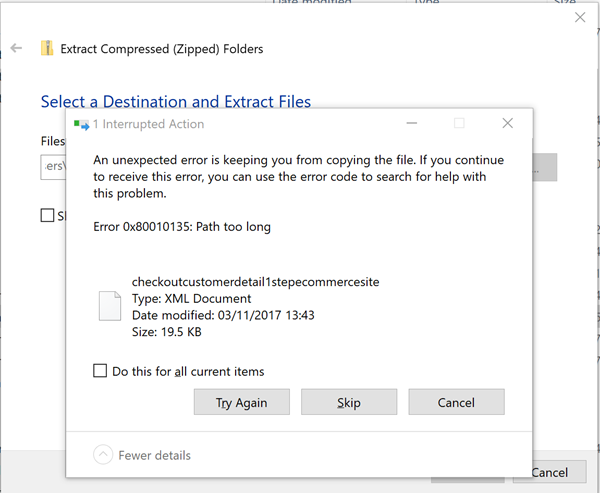The height and width of the screenshot is (493, 600).
Task: Click 'Date modified: 03/11/2017 13:43' text
Action: pos(223,315)
